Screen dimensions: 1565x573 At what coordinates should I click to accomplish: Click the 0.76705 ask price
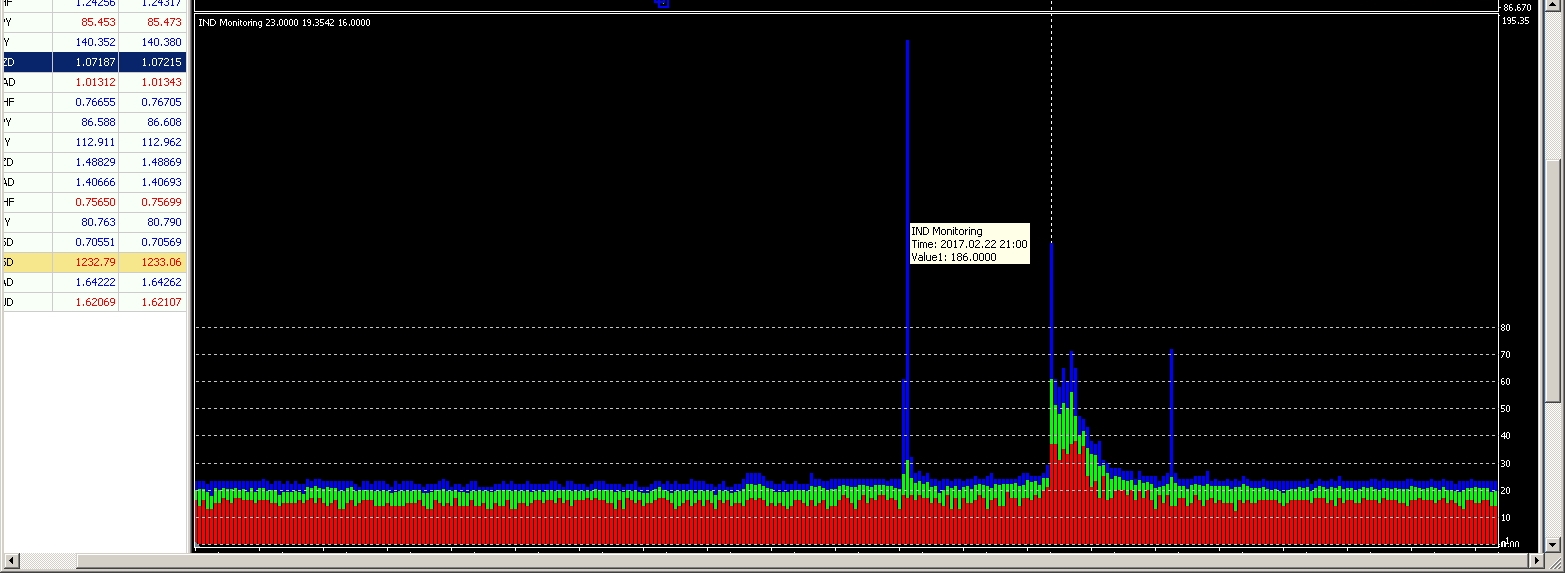point(153,102)
